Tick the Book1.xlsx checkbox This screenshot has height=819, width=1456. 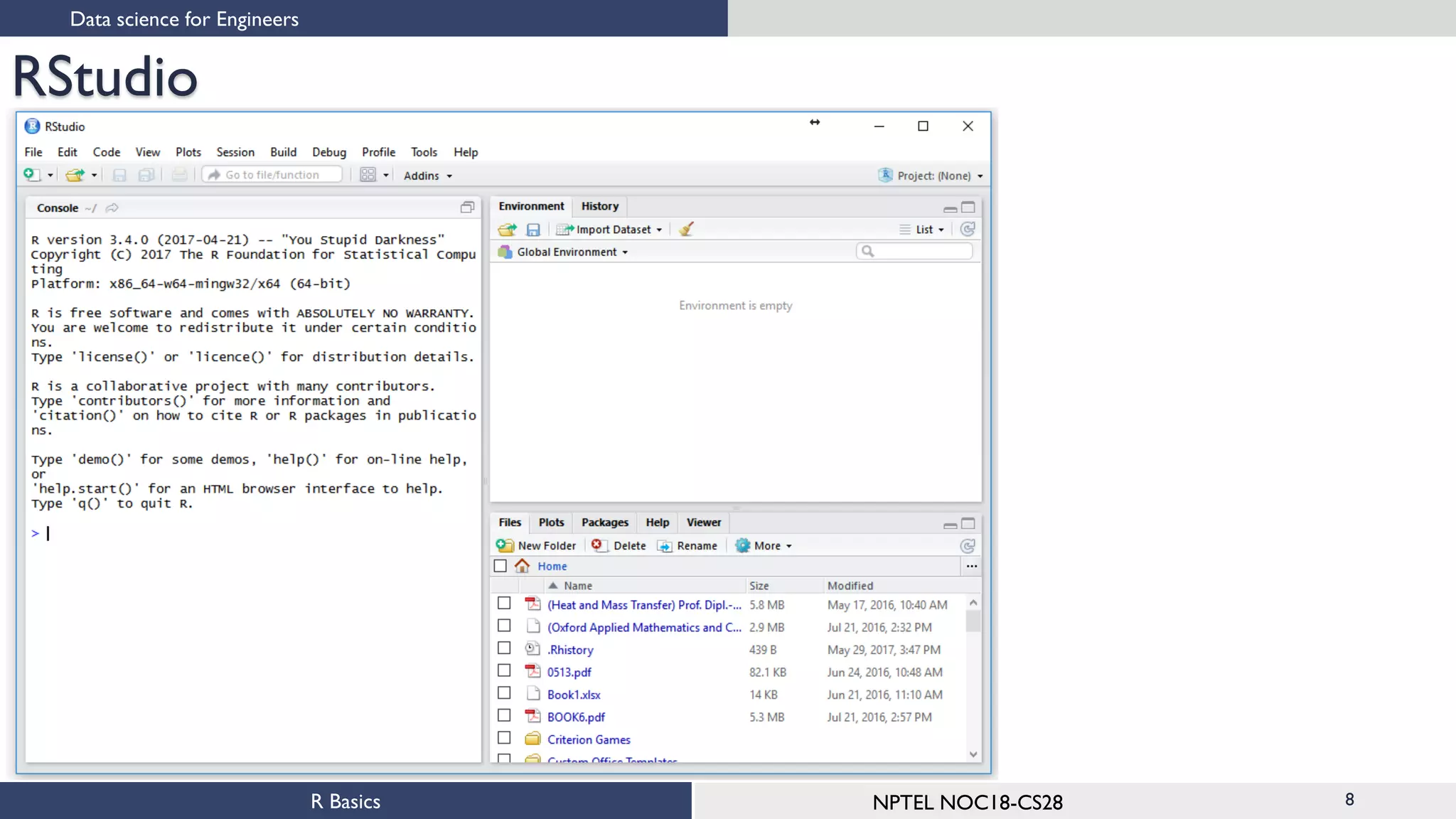pyautogui.click(x=504, y=693)
